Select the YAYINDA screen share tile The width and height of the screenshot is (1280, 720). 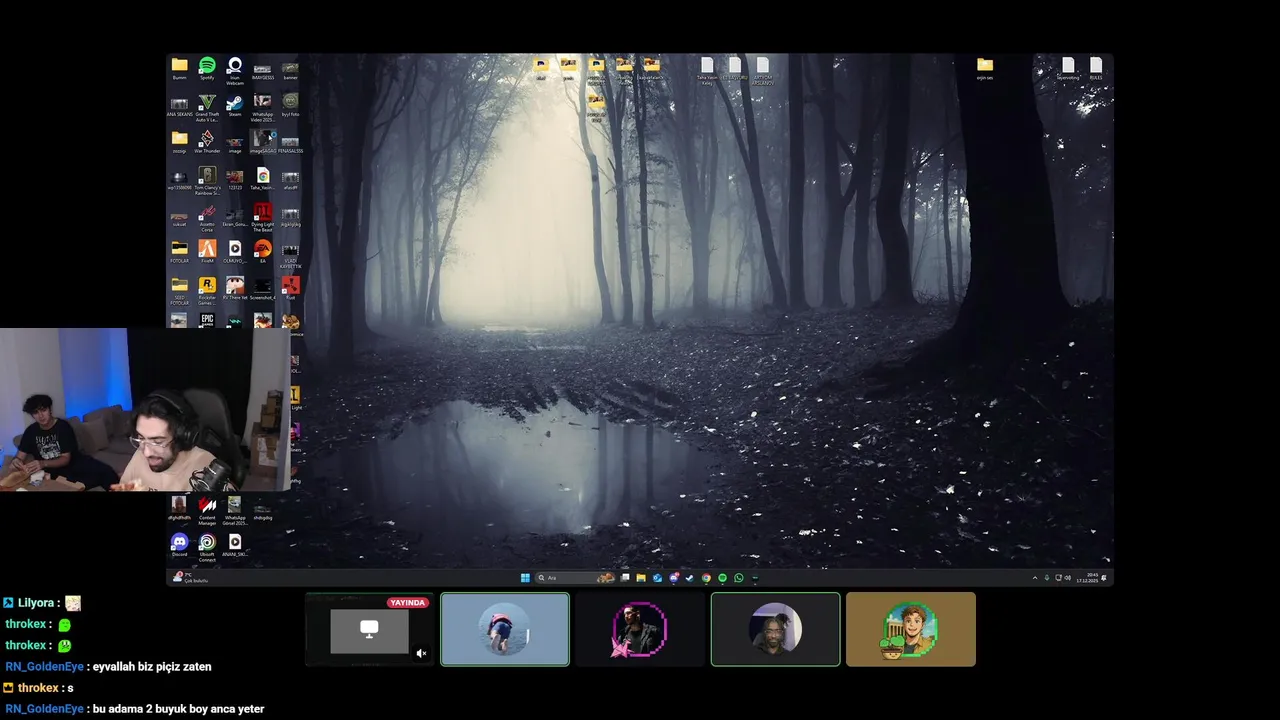(x=369, y=630)
